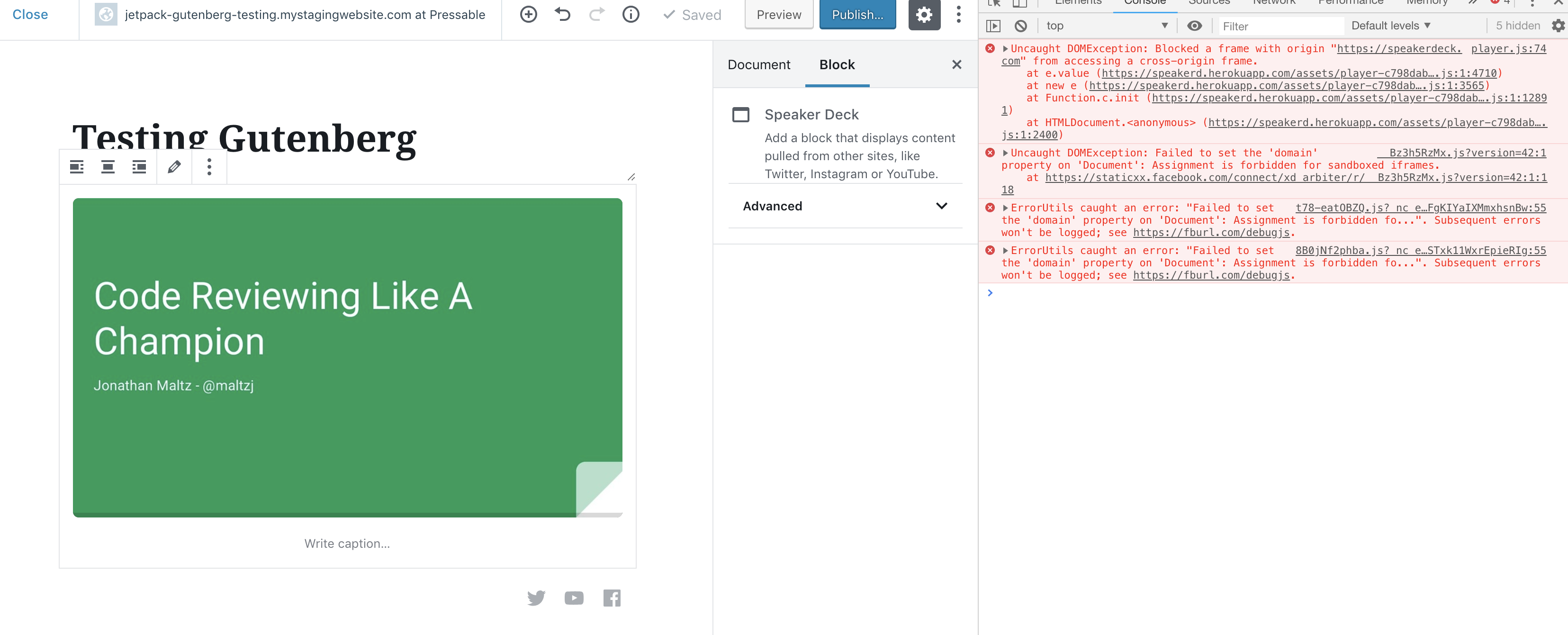This screenshot has height=635, width=1568.
Task: Select align left block icon
Action: pos(77,167)
